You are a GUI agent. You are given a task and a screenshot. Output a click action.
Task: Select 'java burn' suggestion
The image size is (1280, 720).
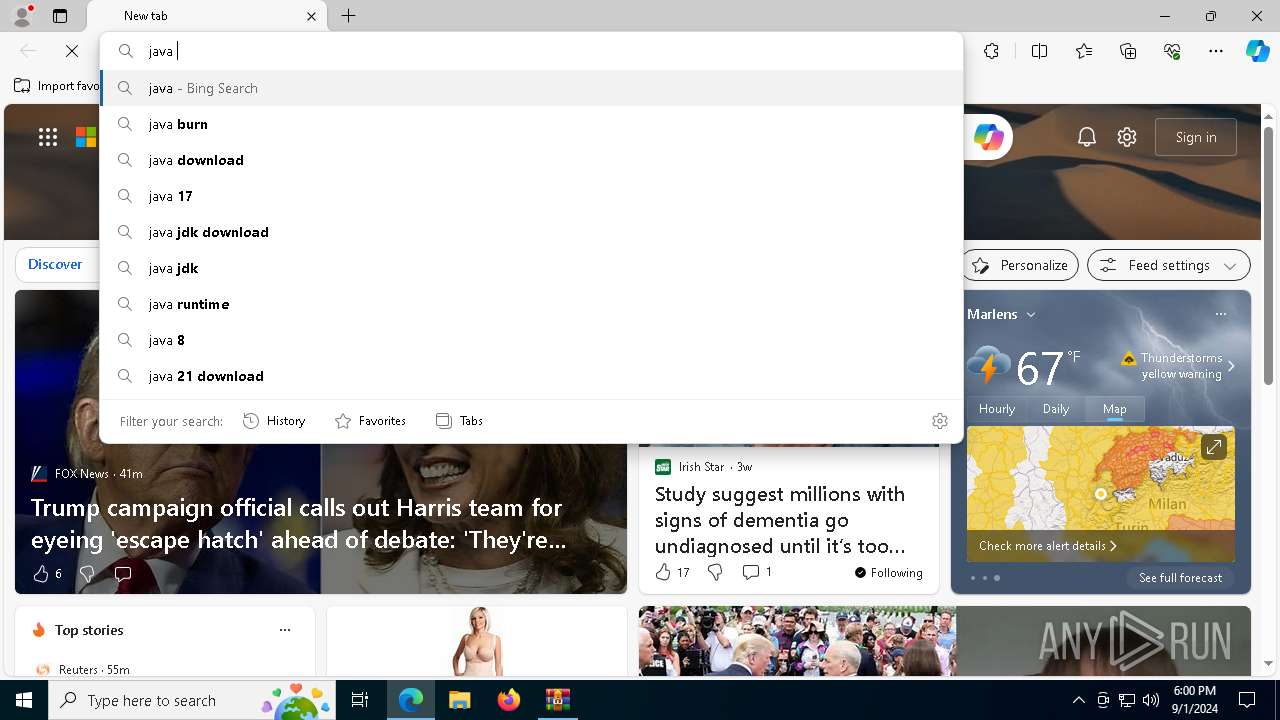532,124
